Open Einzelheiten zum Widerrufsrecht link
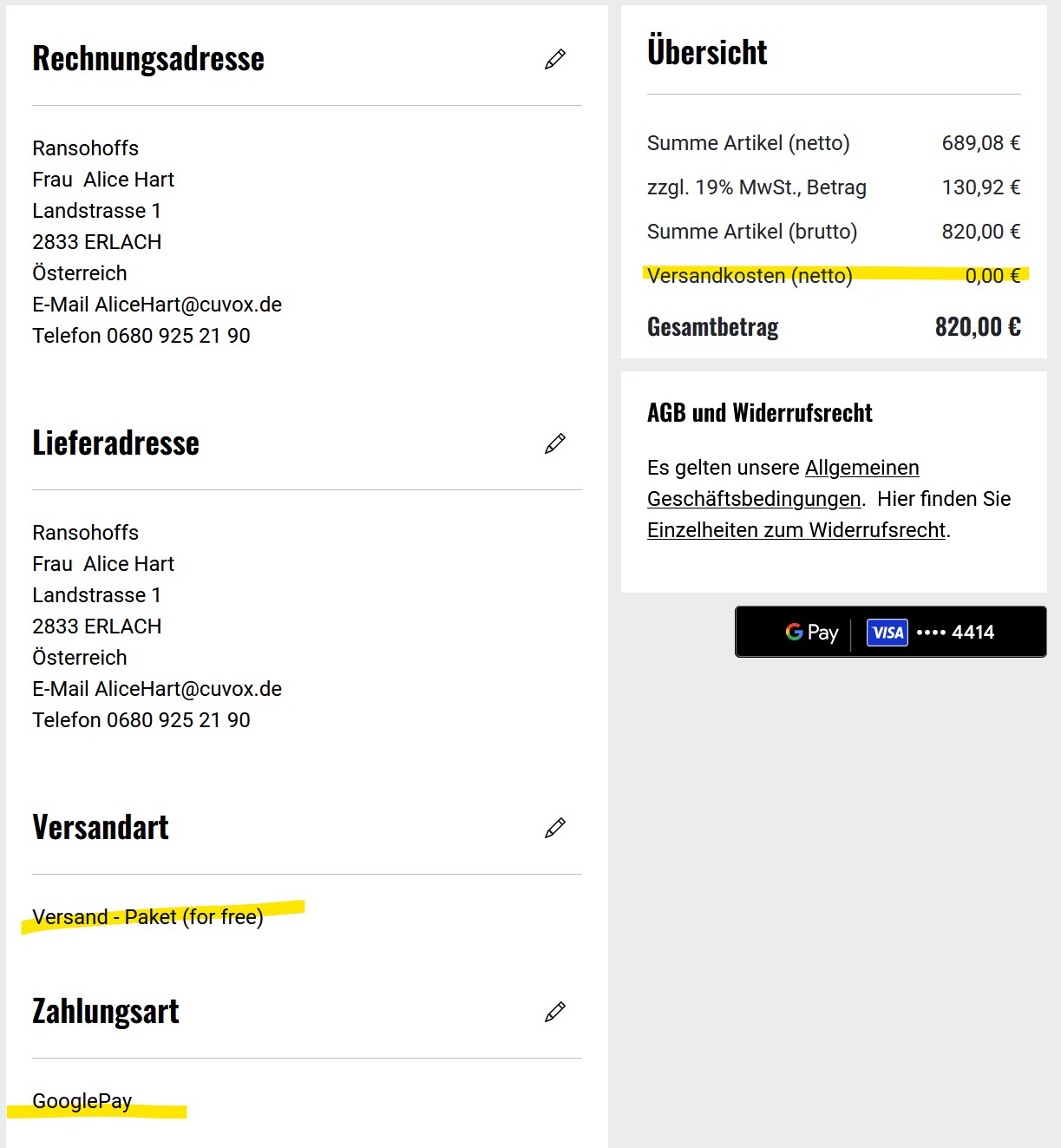 [x=796, y=530]
